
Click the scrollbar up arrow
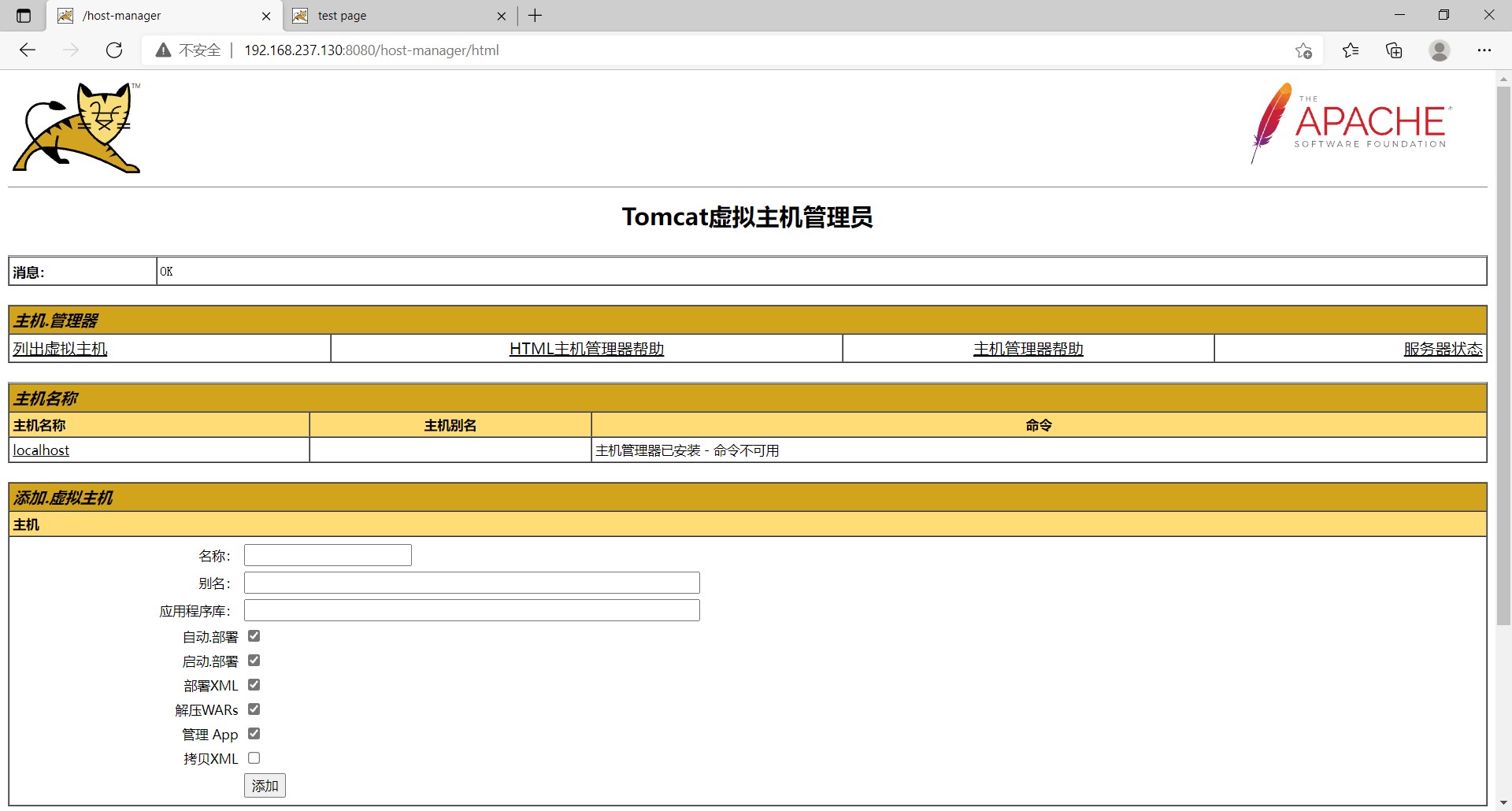click(x=1503, y=79)
